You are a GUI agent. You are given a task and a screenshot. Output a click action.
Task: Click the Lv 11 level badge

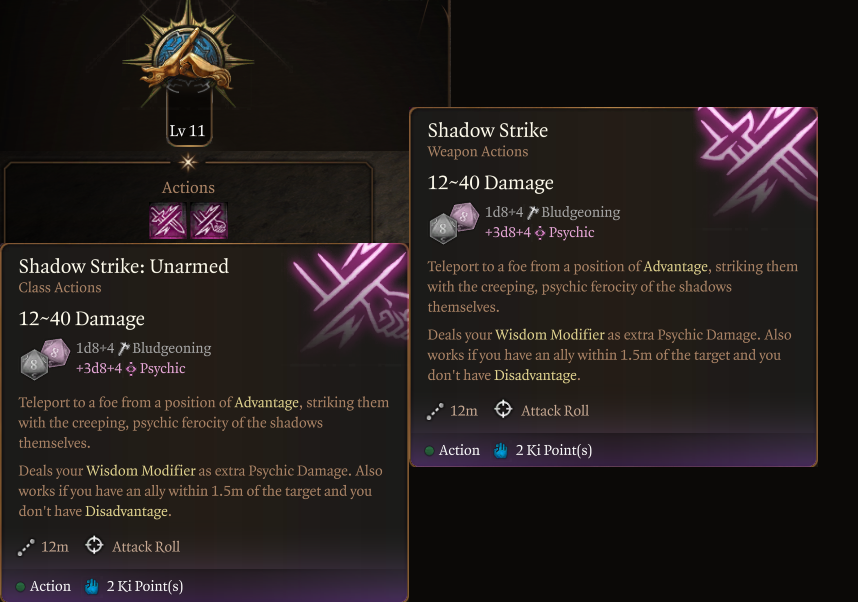point(188,130)
